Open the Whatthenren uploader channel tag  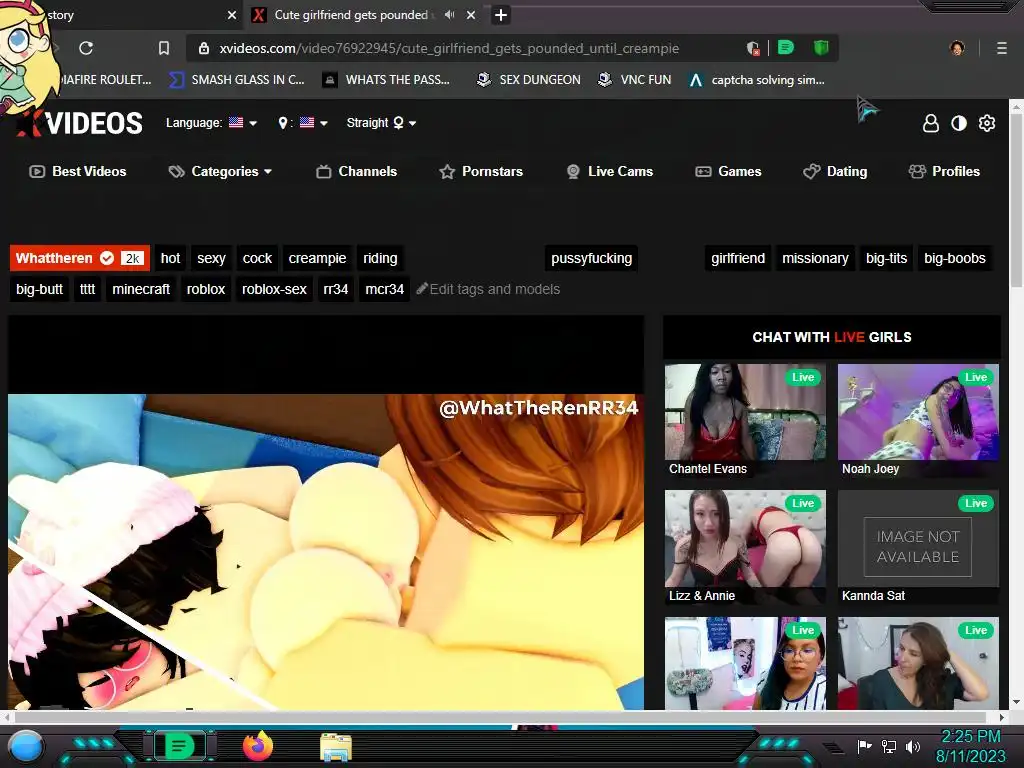80,258
